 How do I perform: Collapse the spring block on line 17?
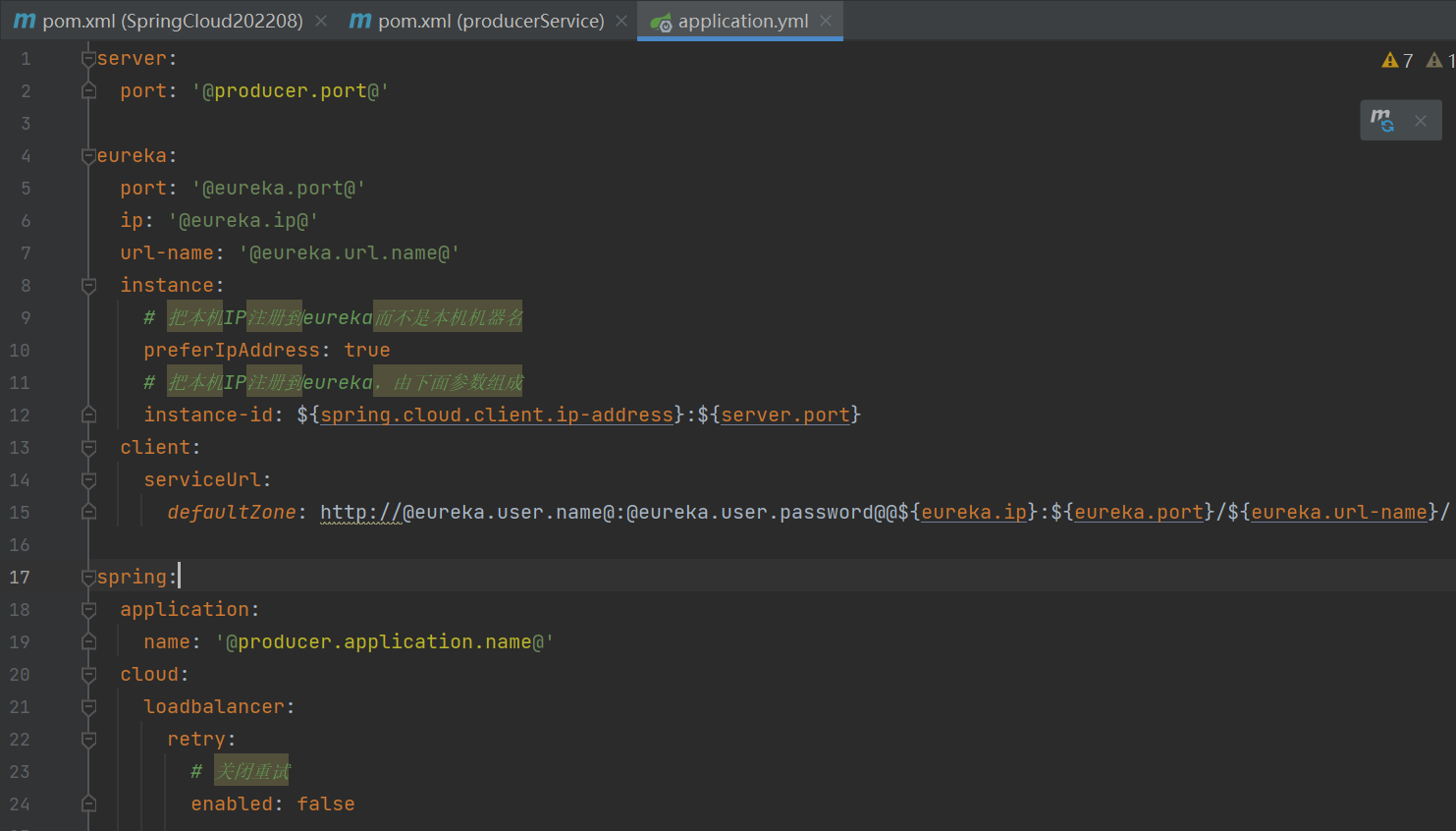click(x=88, y=578)
